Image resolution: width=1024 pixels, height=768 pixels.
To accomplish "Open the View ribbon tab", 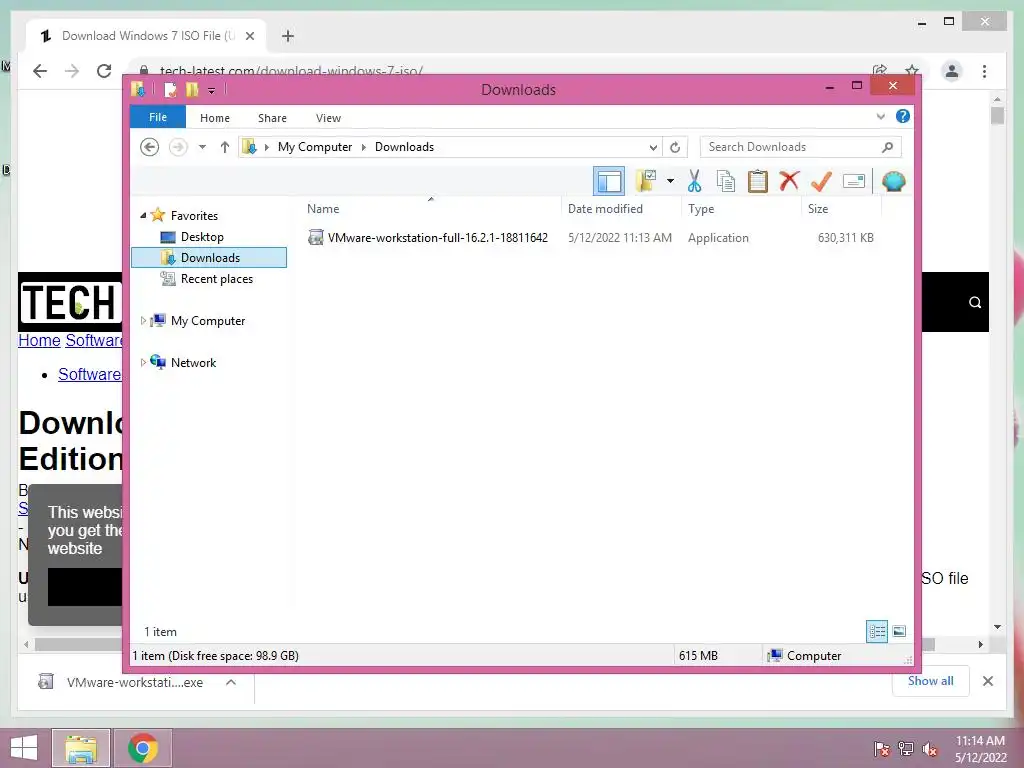I will [328, 118].
